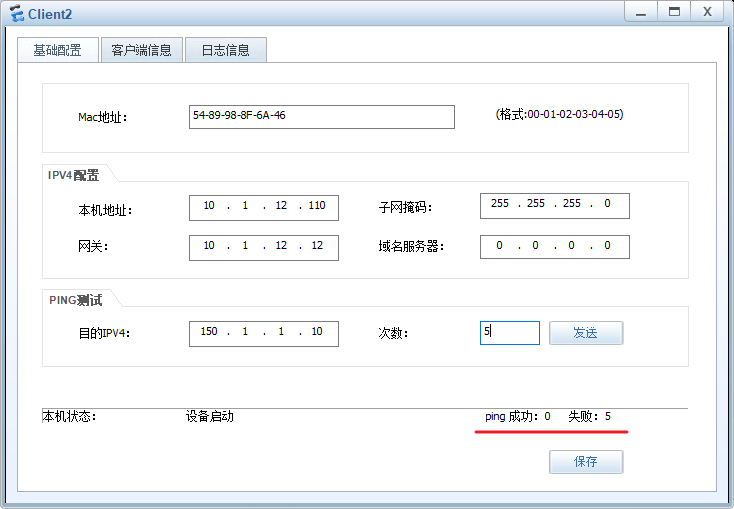Maximize the Client2 window

click(x=674, y=12)
